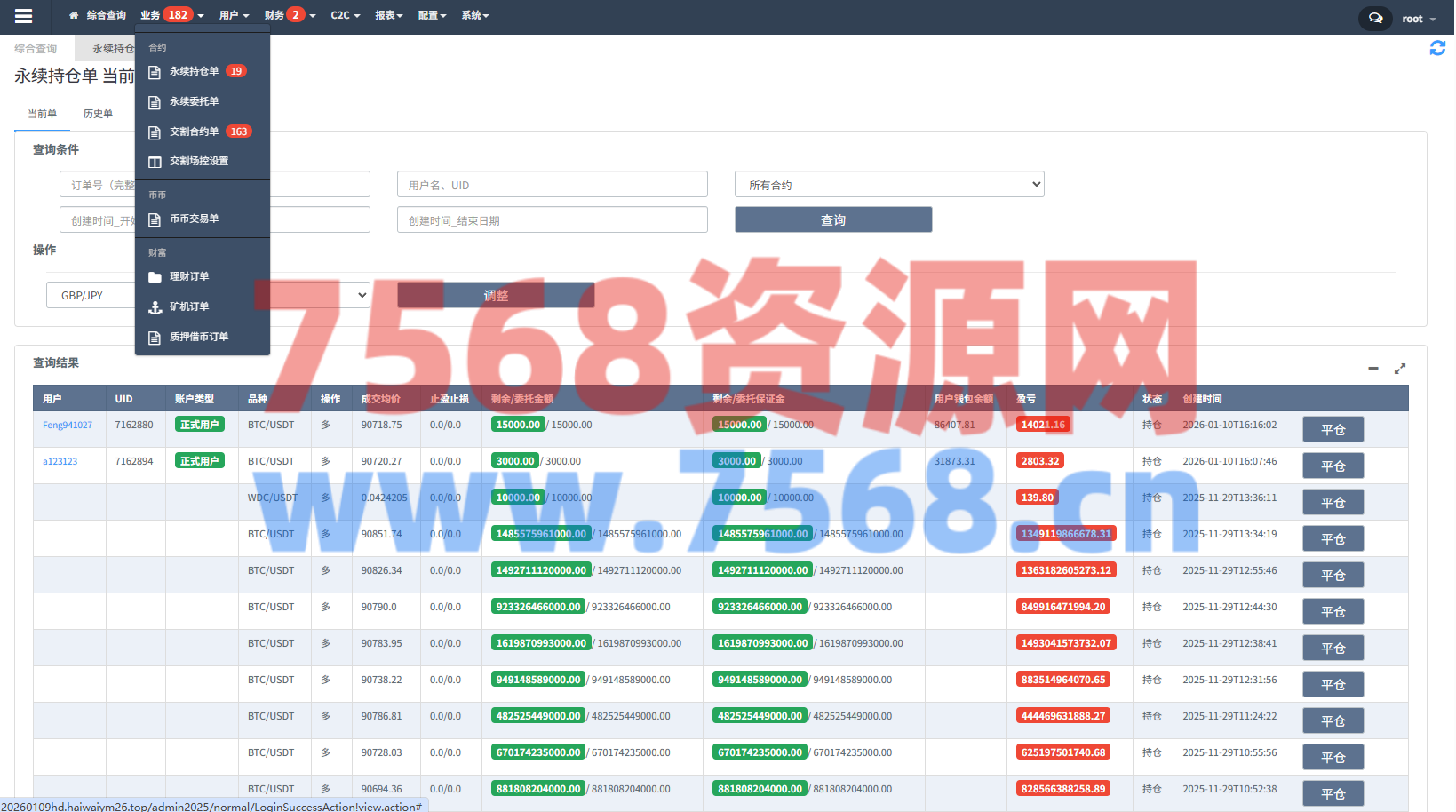Expand the 财务 top menu
This screenshot has width=1456, height=812.
click(289, 15)
